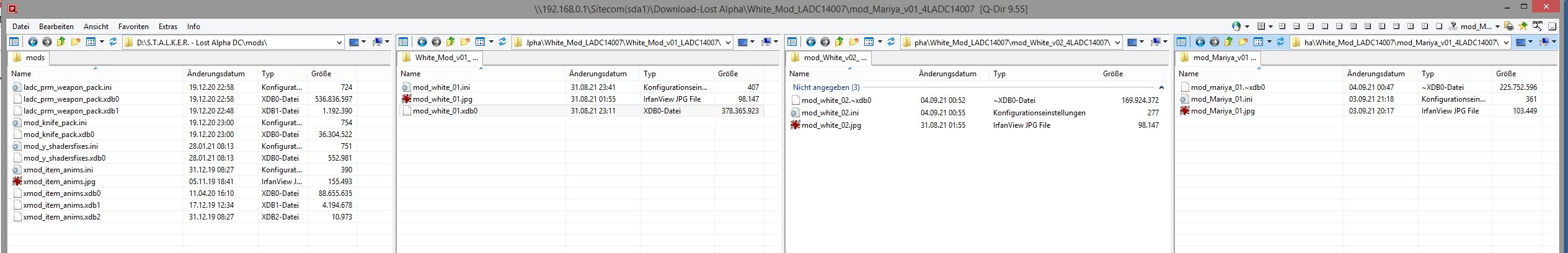Select the 'White_Mod_v01_...' tab
Image resolution: width=1568 pixels, height=253 pixels.
[440, 58]
